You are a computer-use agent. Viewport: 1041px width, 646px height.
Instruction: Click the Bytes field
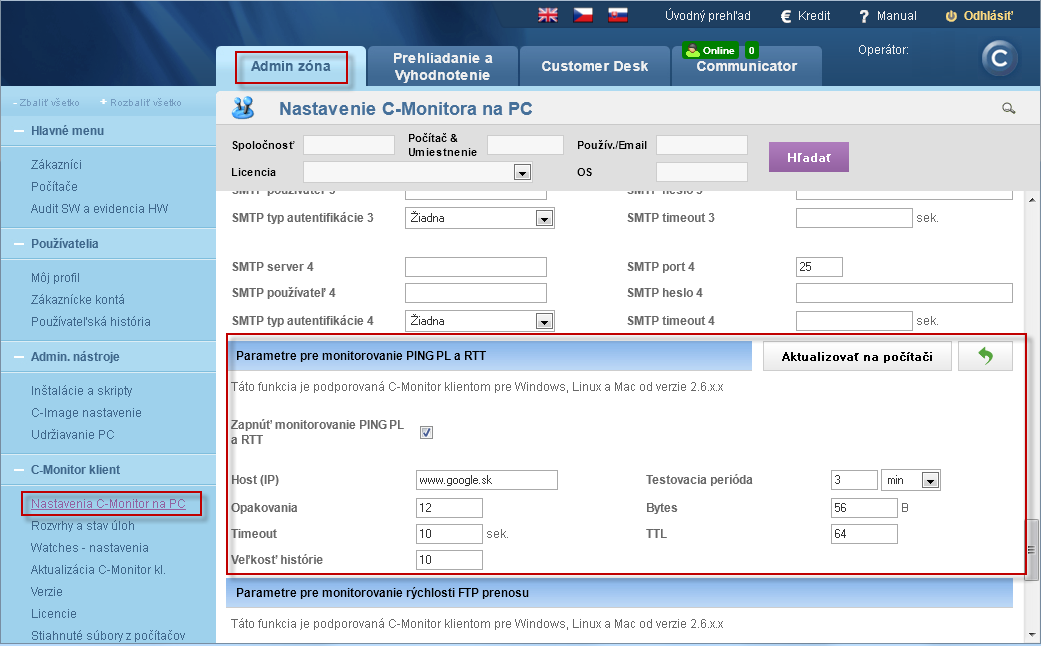864,508
